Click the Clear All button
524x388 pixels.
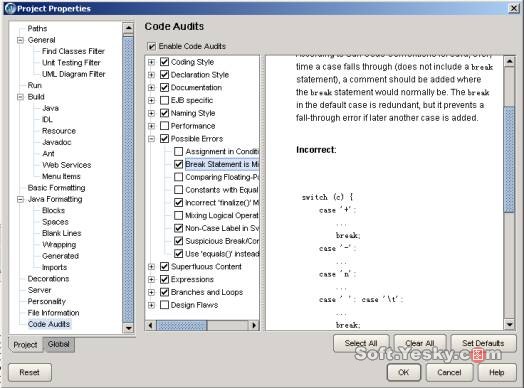[x=420, y=343]
